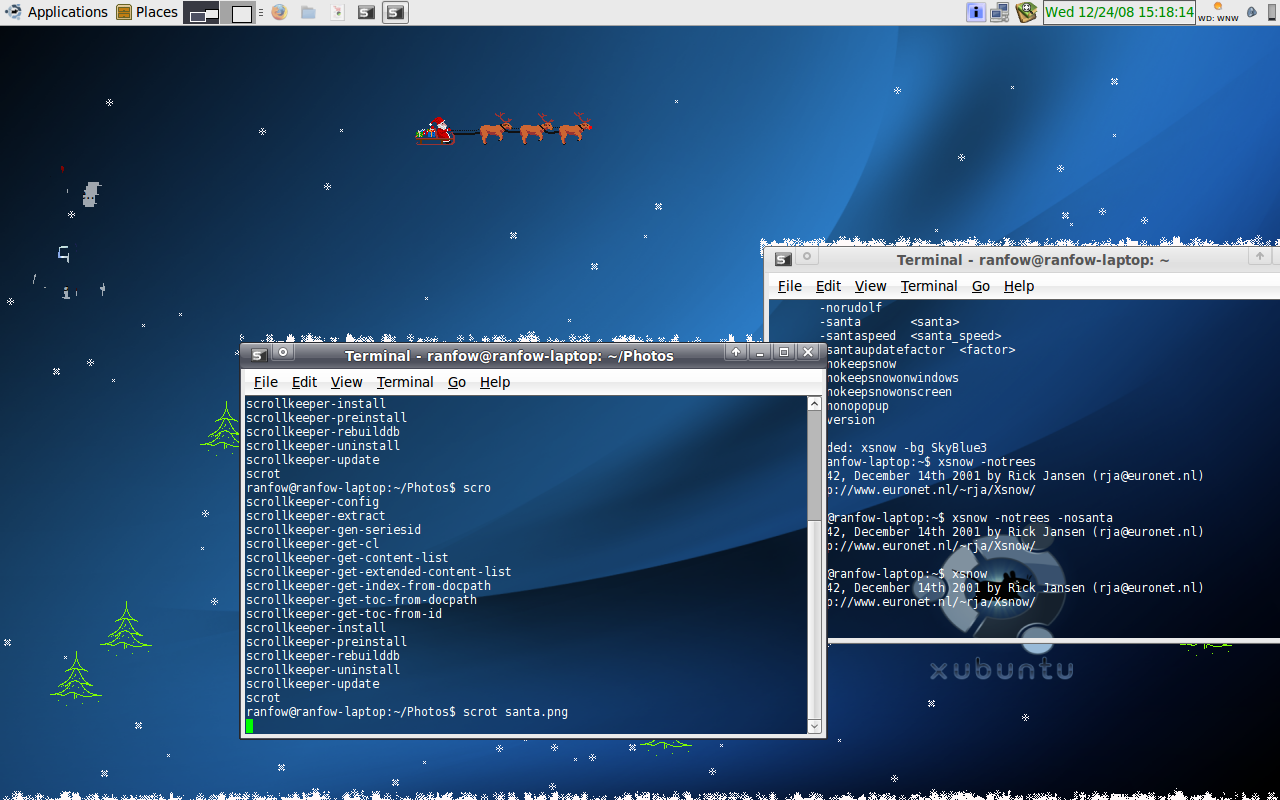Open Help menu in the background terminal

point(1019,286)
